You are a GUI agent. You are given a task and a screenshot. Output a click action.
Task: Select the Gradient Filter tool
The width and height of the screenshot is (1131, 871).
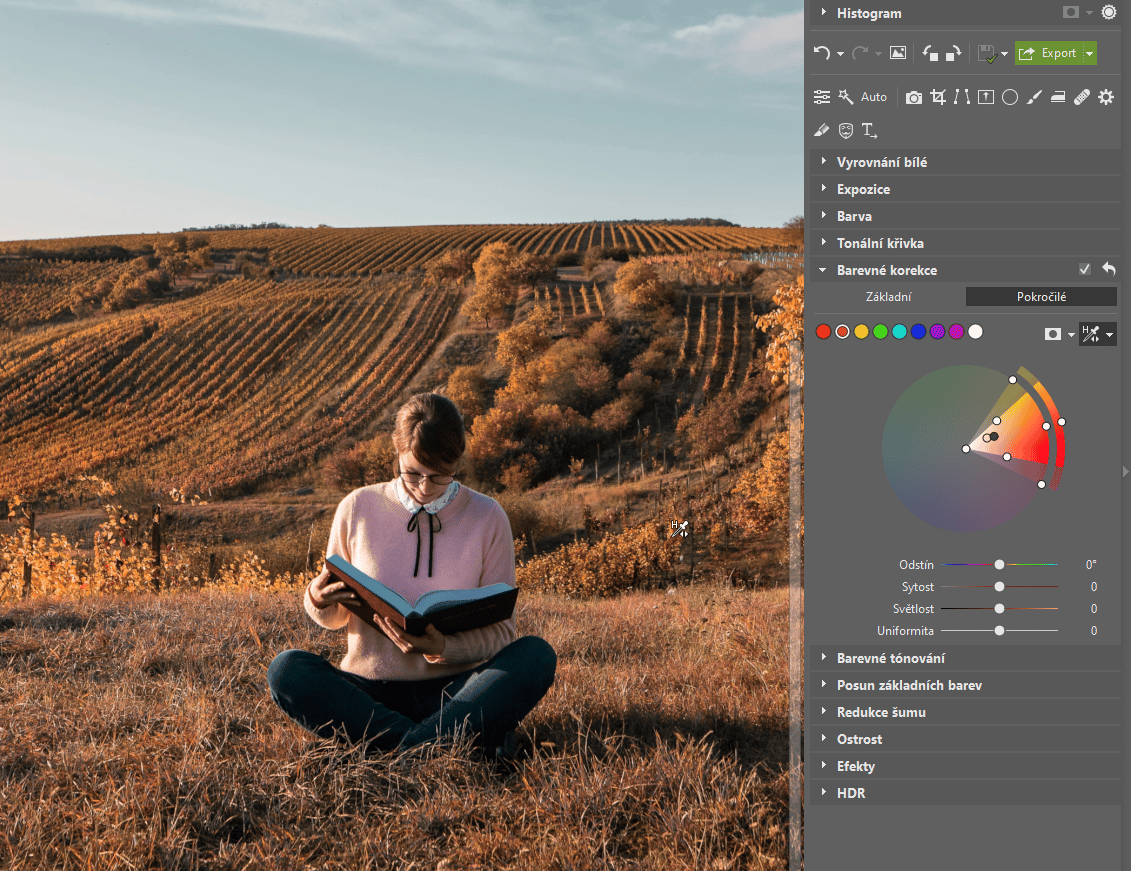click(x=1058, y=97)
